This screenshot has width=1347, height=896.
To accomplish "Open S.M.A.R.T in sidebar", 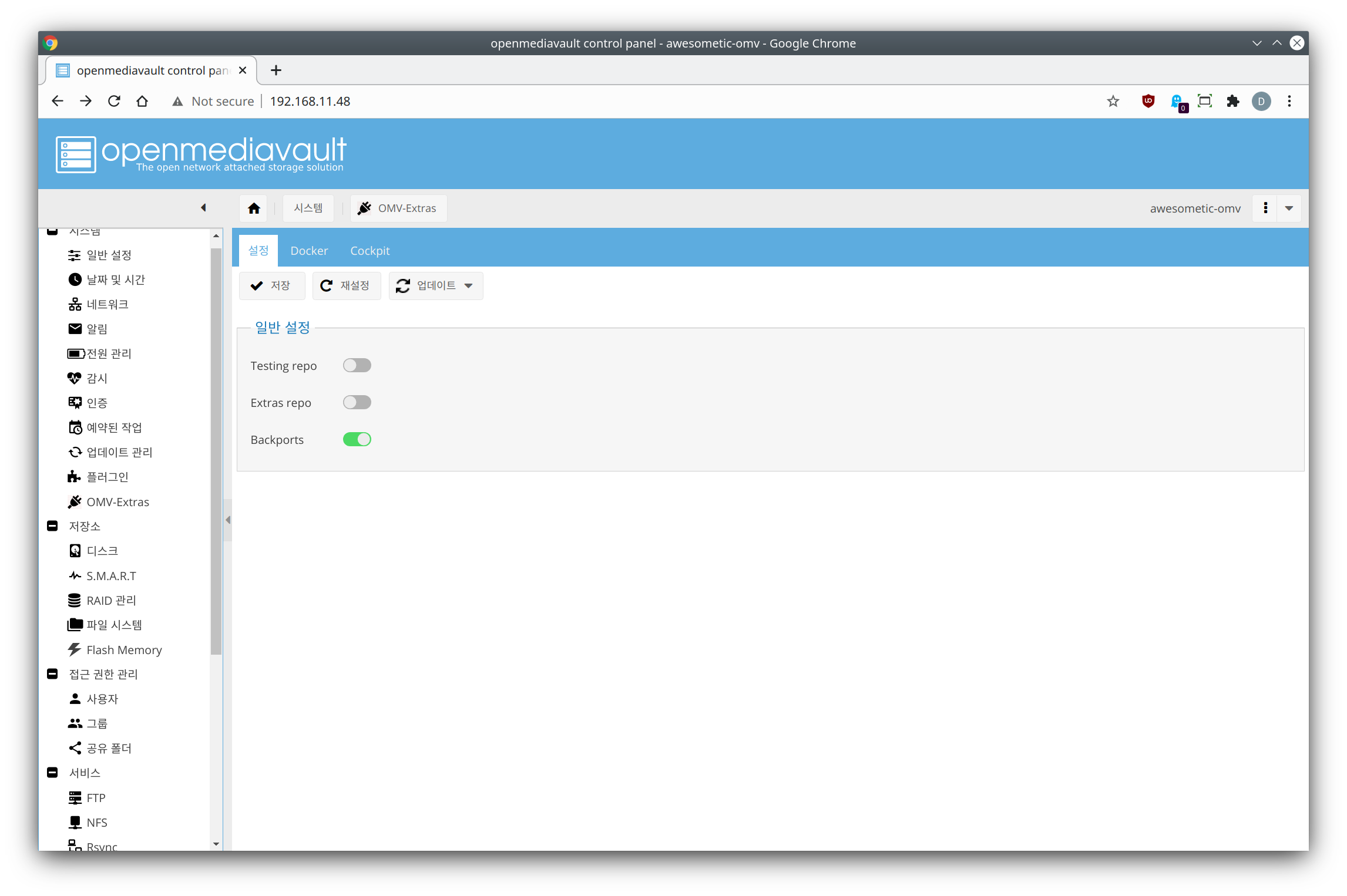I will pyautogui.click(x=110, y=576).
